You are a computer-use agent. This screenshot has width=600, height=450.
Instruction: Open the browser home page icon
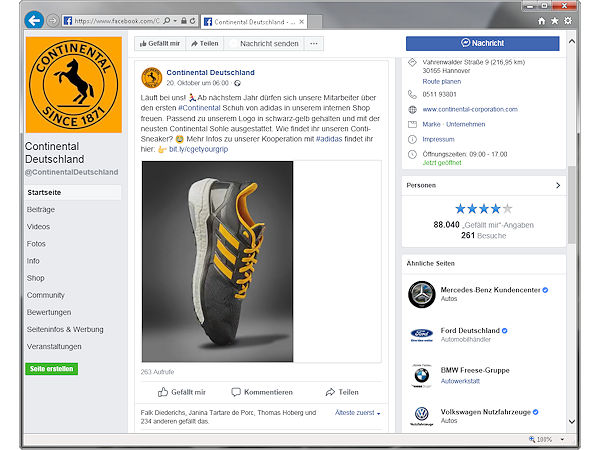click(541, 21)
